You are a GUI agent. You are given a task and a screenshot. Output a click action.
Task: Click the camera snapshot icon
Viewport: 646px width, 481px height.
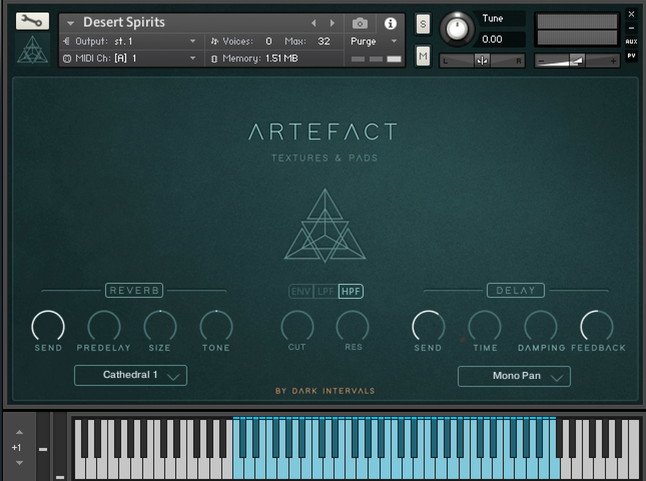(360, 23)
